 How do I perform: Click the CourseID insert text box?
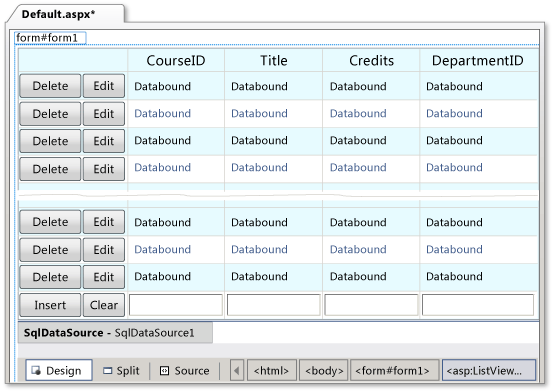tap(176, 305)
